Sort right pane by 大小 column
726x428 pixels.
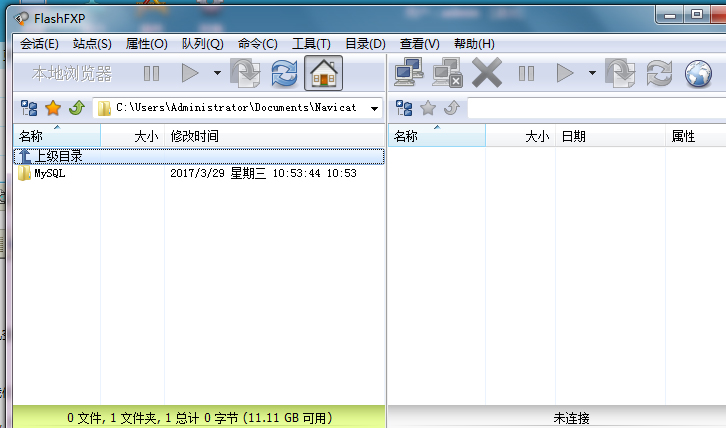[x=520, y=136]
